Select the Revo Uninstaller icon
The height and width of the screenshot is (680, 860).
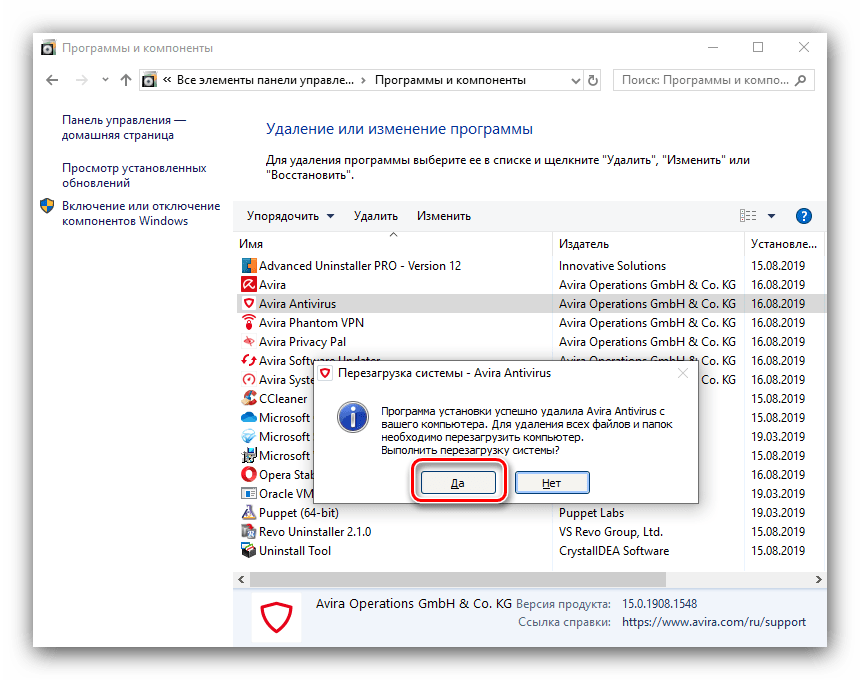coord(249,532)
